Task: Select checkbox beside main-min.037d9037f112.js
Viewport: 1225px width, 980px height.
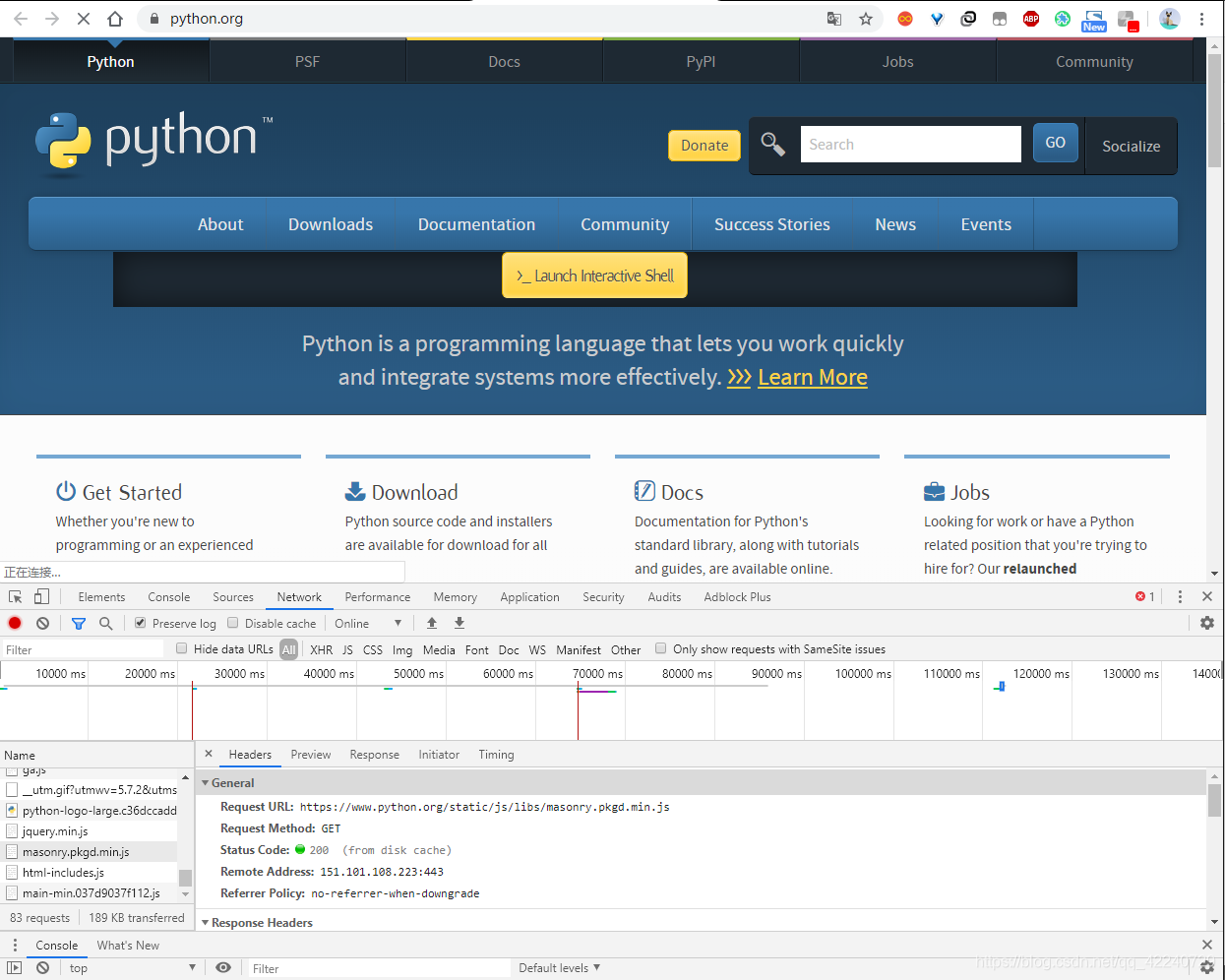Action: [12, 893]
